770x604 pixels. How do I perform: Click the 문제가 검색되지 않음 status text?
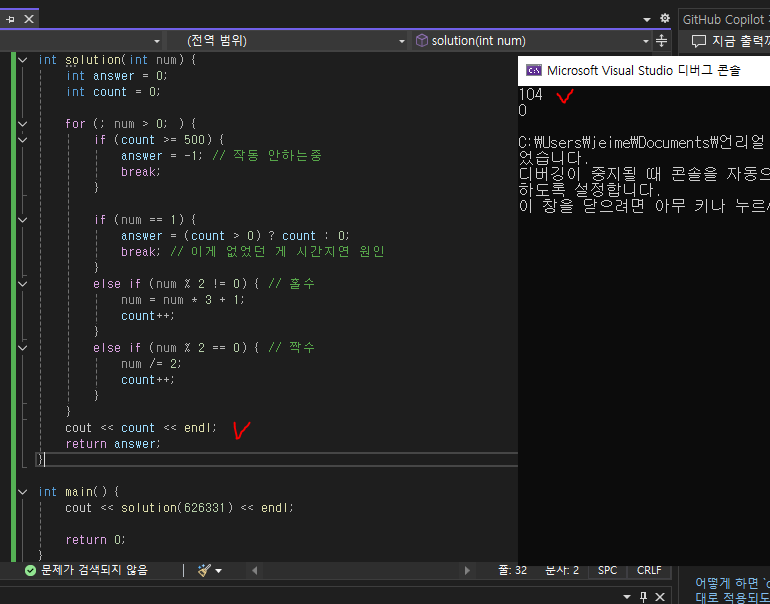[94, 570]
